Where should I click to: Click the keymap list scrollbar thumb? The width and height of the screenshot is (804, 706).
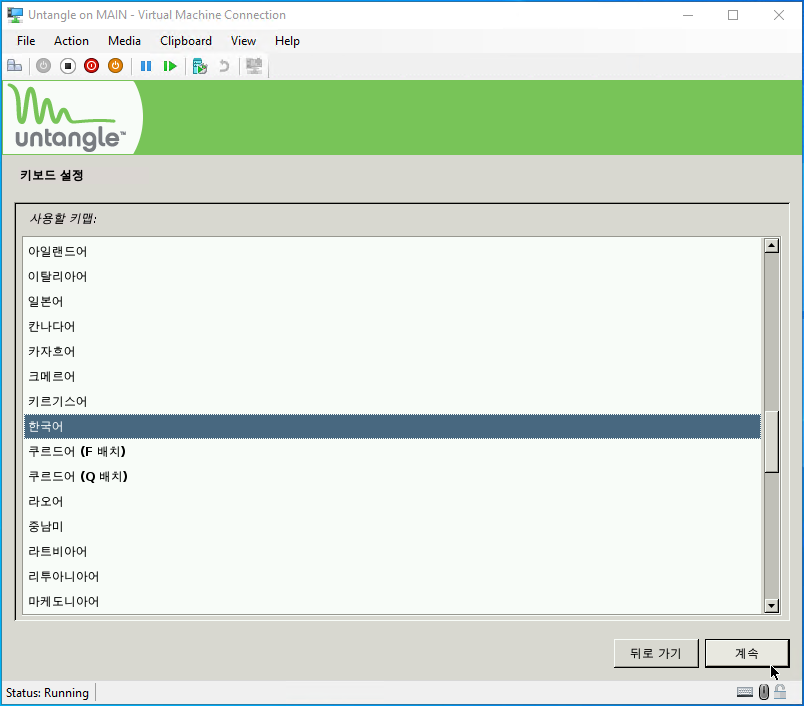(x=772, y=441)
